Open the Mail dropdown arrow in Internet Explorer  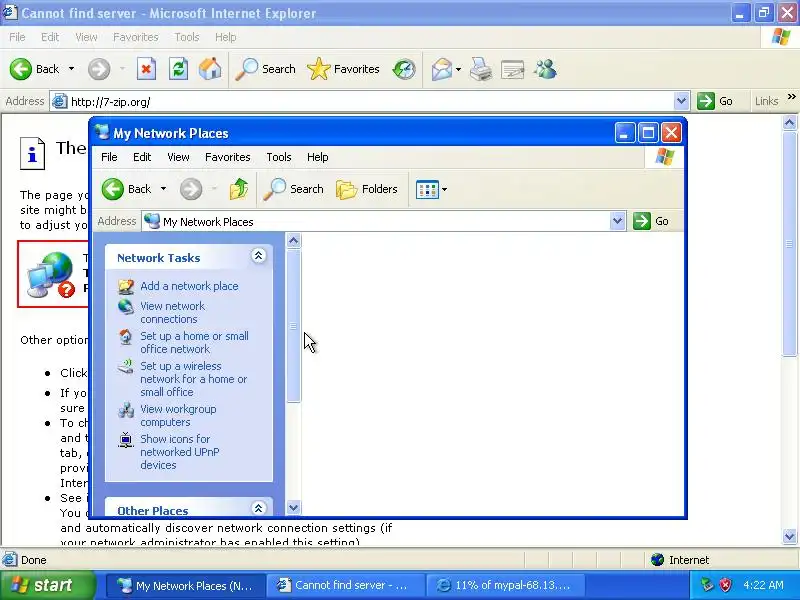(x=458, y=69)
